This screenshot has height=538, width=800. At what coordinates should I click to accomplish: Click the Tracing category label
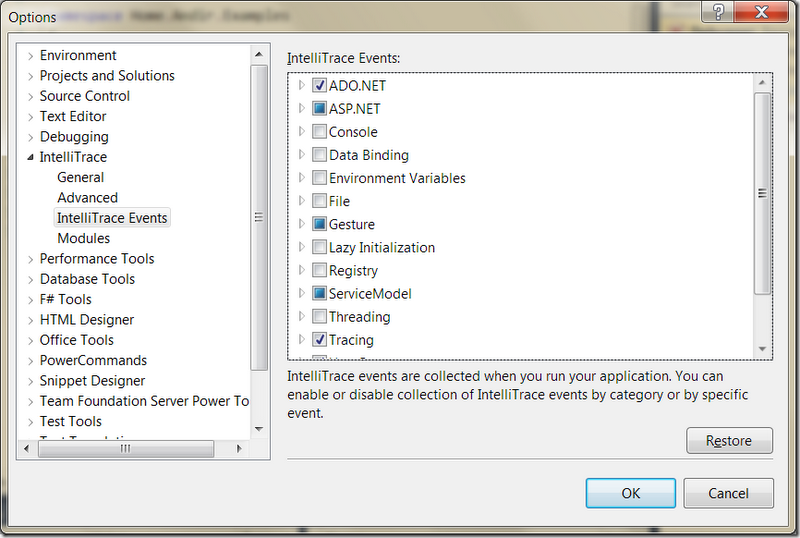(x=351, y=340)
